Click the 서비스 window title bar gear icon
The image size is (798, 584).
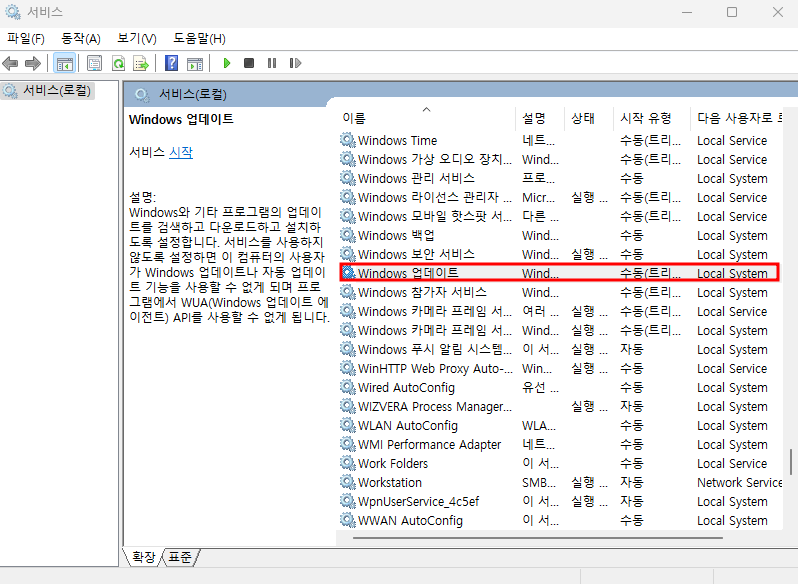[13, 12]
